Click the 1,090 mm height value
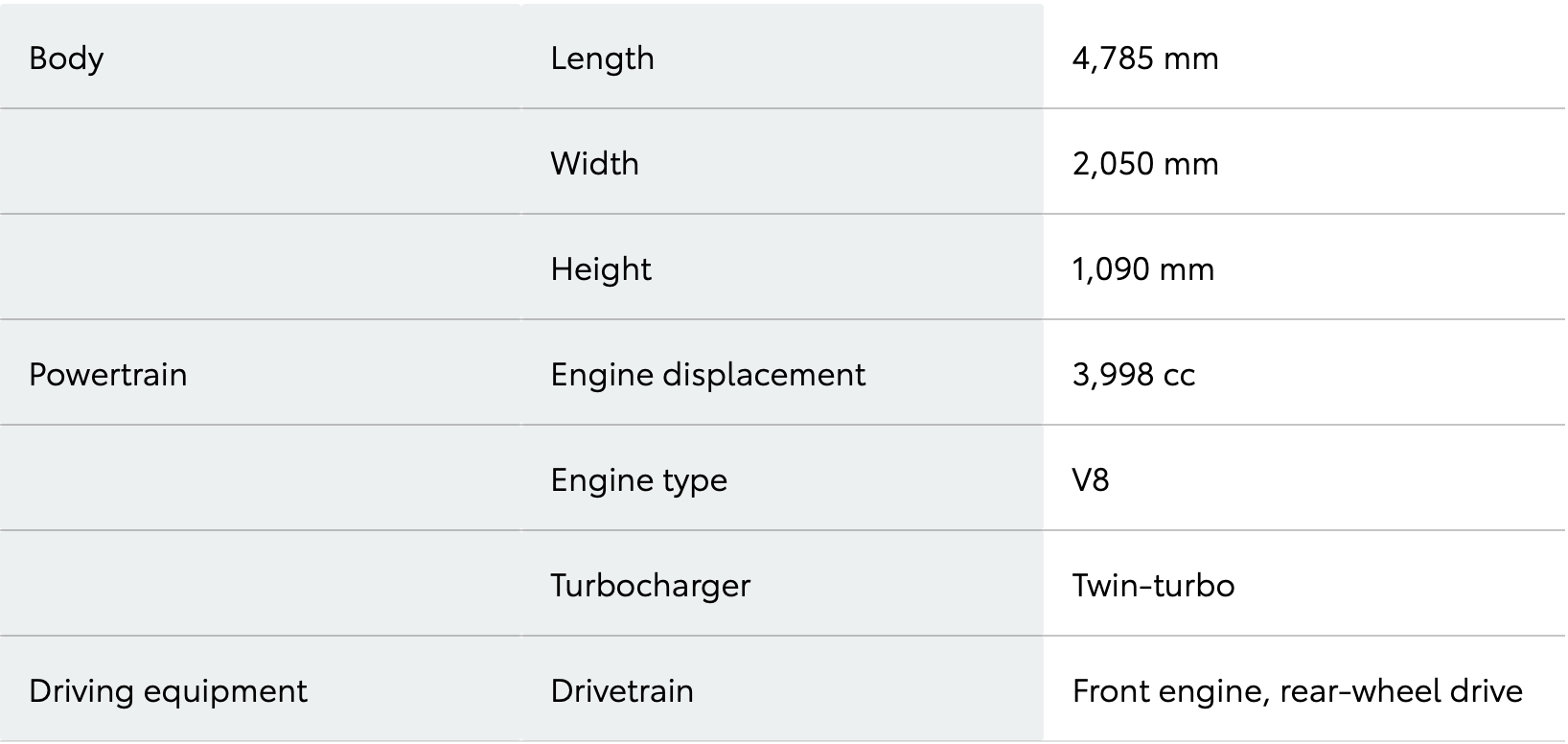The image size is (1568, 744). 1142,268
